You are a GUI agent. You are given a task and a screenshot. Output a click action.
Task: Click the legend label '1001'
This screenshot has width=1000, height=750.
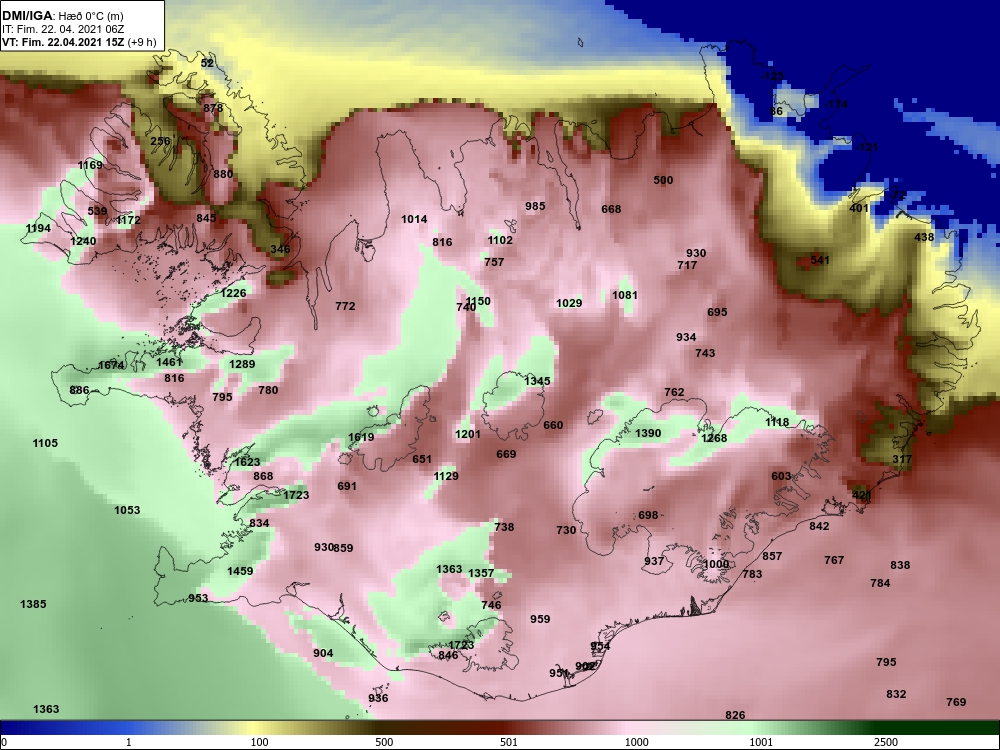pyautogui.click(x=761, y=742)
